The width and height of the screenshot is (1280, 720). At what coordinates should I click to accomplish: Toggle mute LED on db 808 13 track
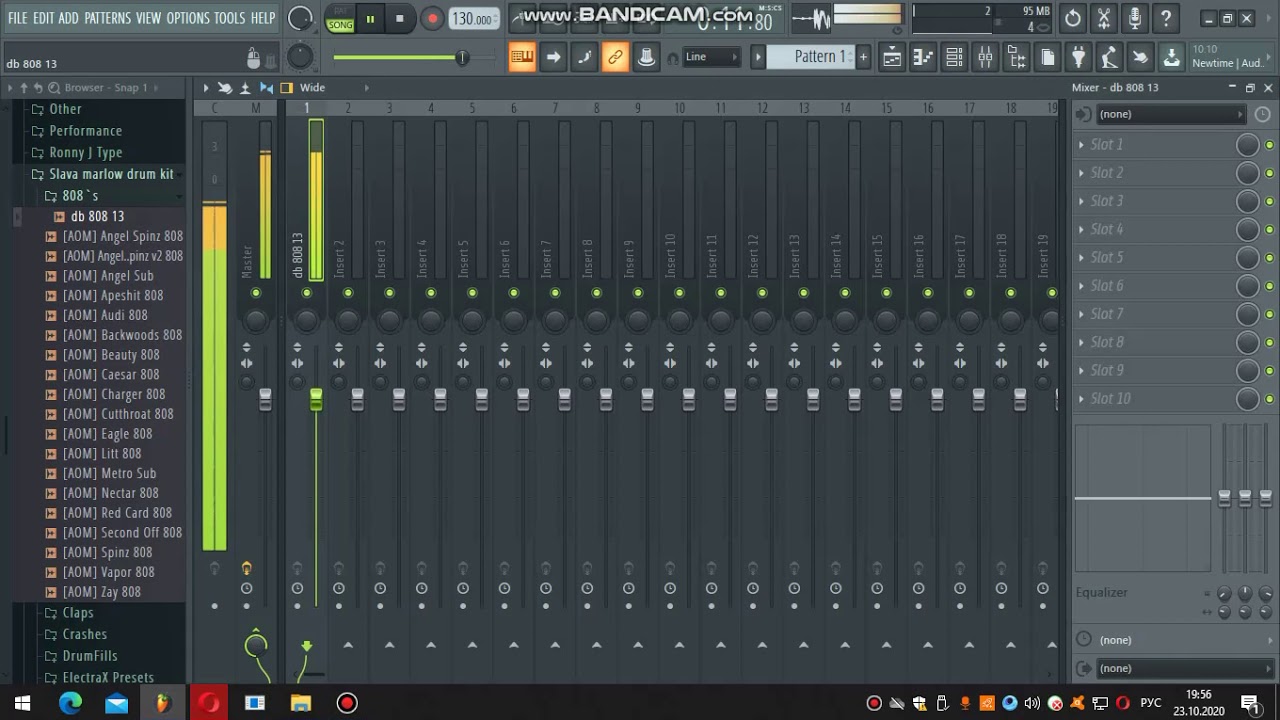point(307,293)
